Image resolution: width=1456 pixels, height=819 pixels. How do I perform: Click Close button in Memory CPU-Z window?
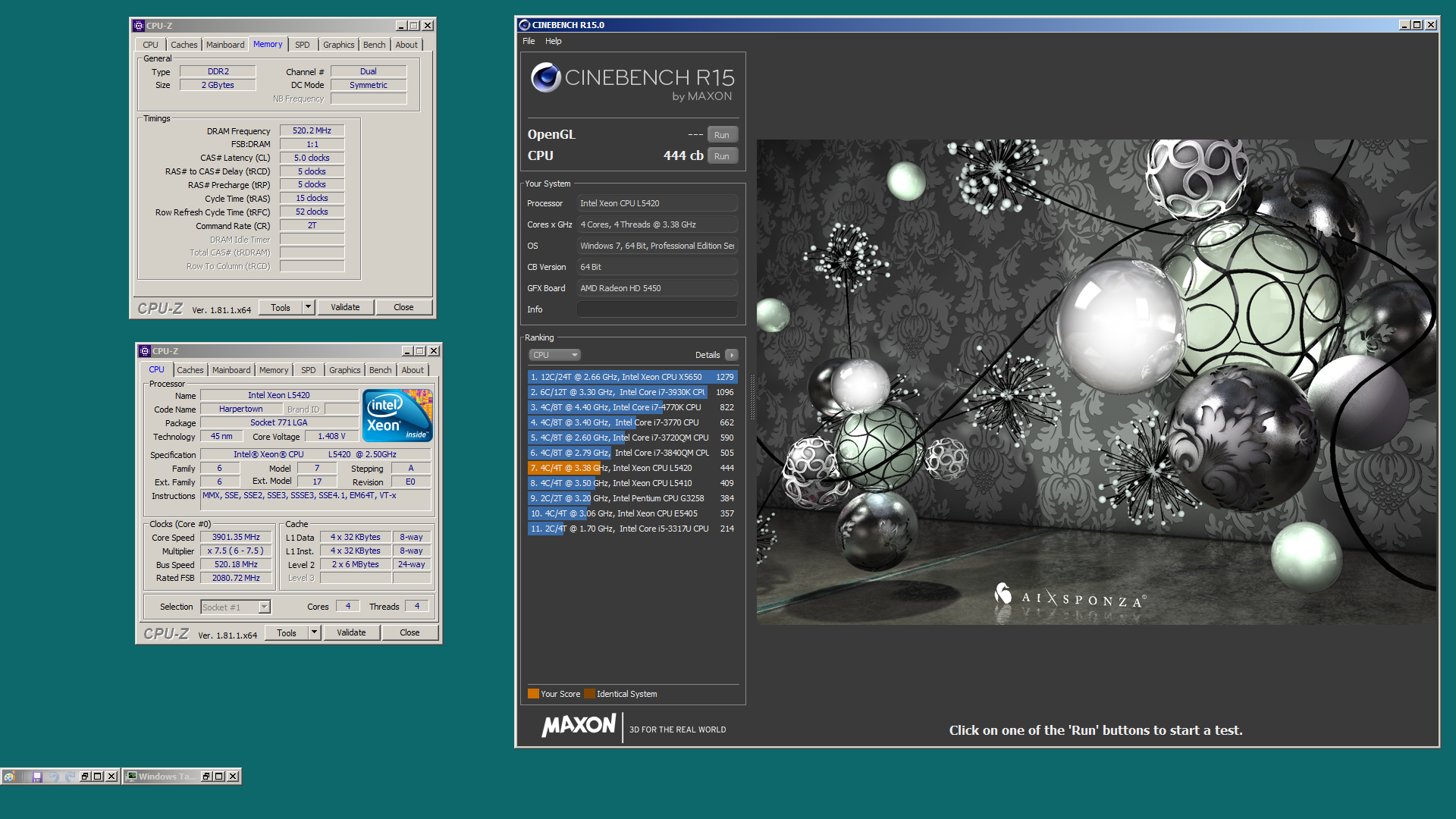[403, 307]
